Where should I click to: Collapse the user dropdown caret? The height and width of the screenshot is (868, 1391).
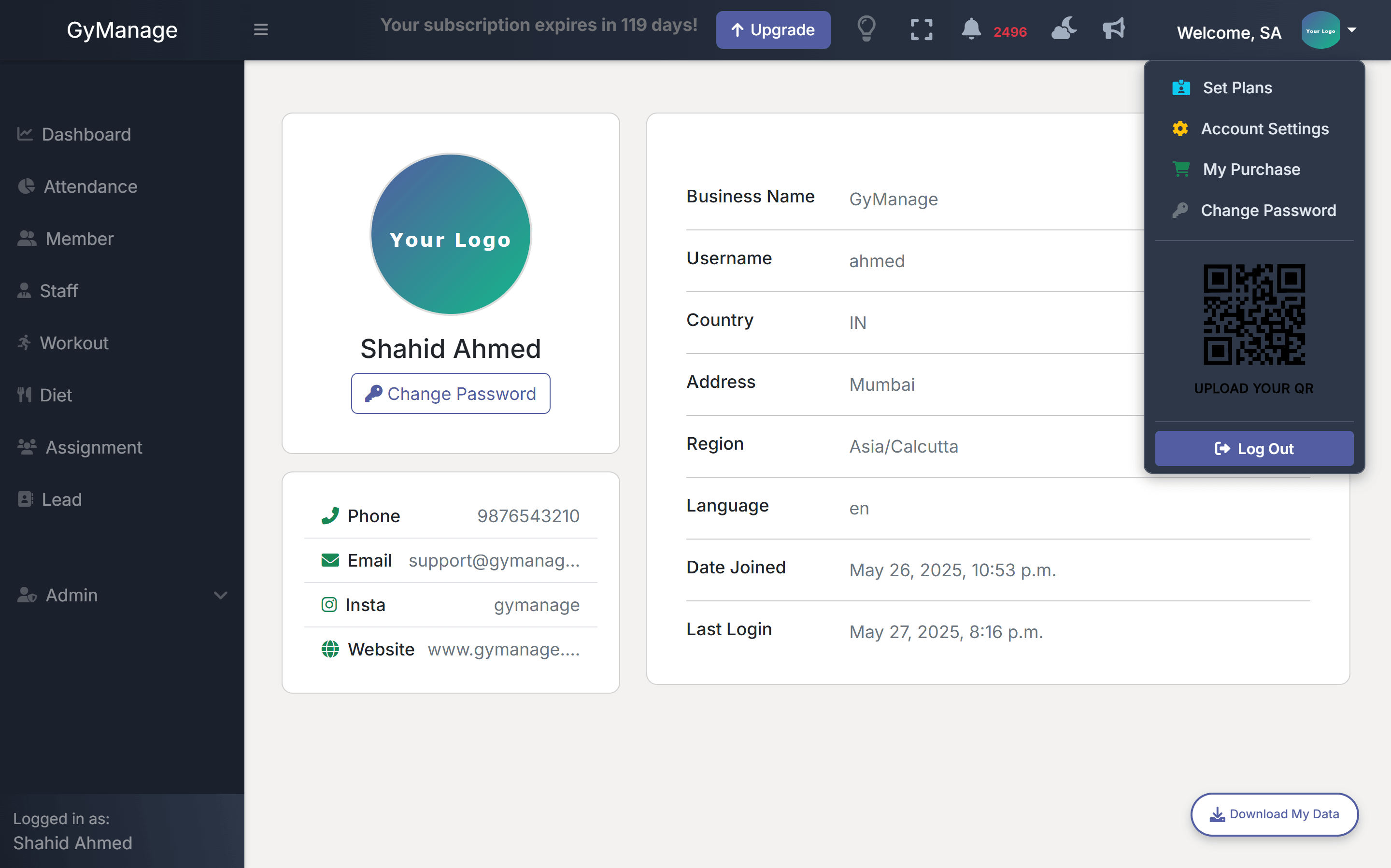tap(1352, 30)
